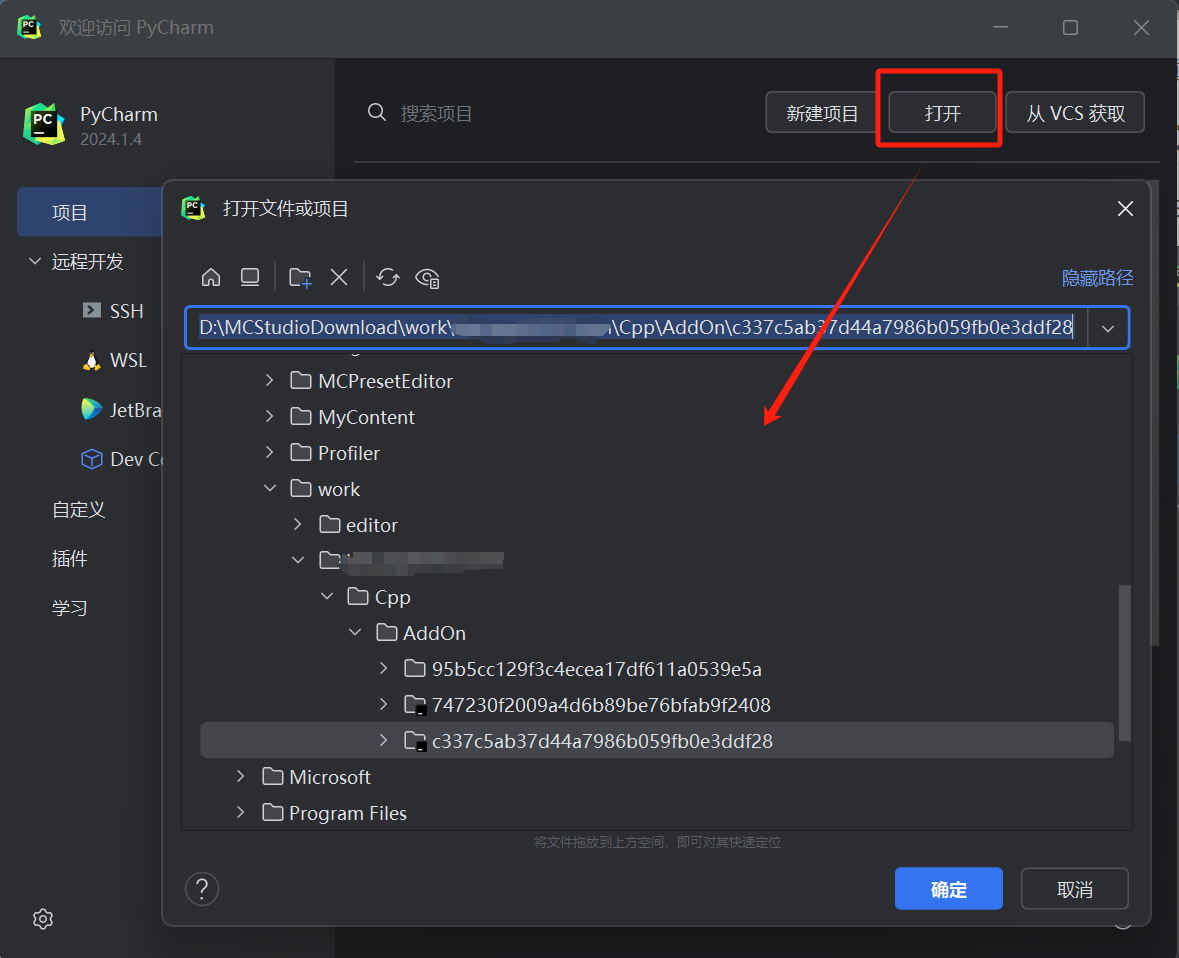1179x958 pixels.
Task: Jump to desktop directory icon
Action: coord(250,277)
